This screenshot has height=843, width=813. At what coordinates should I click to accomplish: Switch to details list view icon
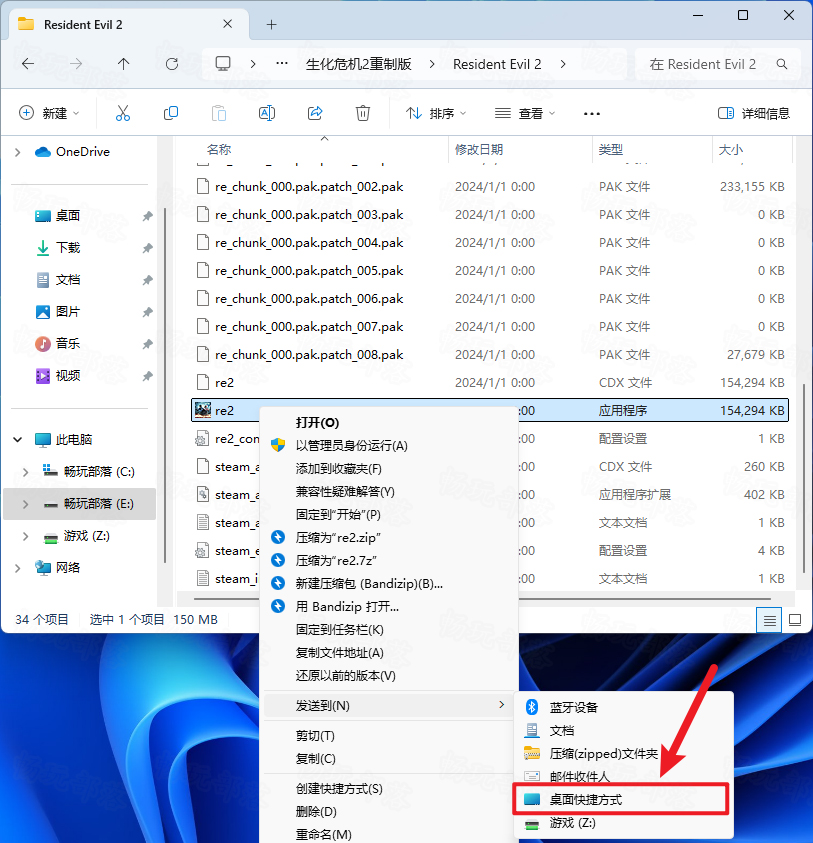coord(769,620)
